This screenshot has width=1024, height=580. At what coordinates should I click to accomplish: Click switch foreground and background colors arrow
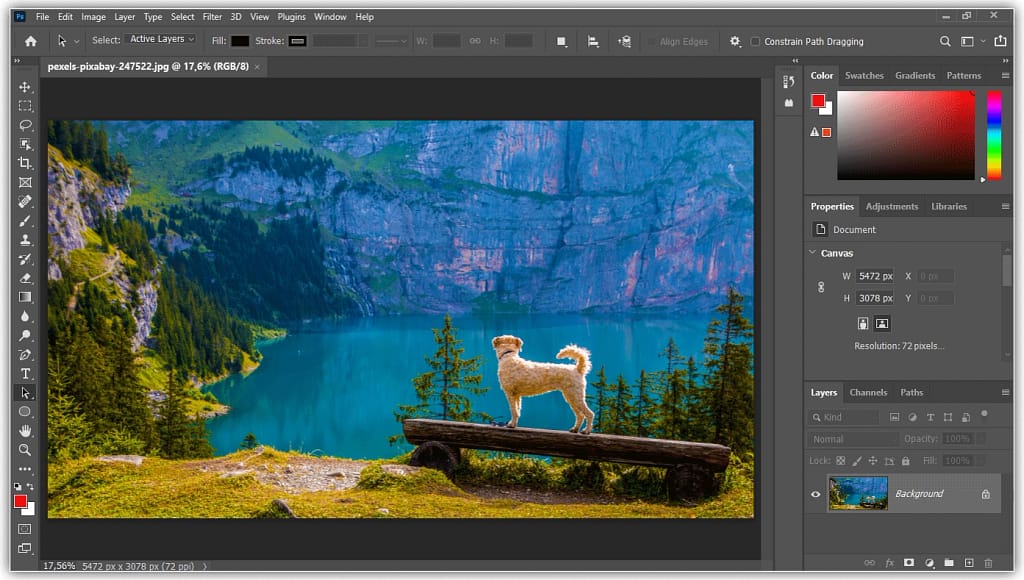[30, 487]
